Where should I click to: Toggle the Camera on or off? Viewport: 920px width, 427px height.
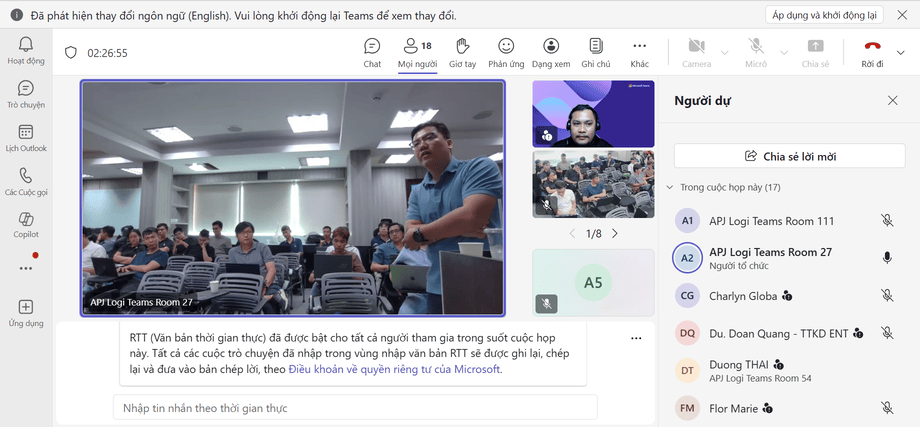pyautogui.click(x=696, y=52)
